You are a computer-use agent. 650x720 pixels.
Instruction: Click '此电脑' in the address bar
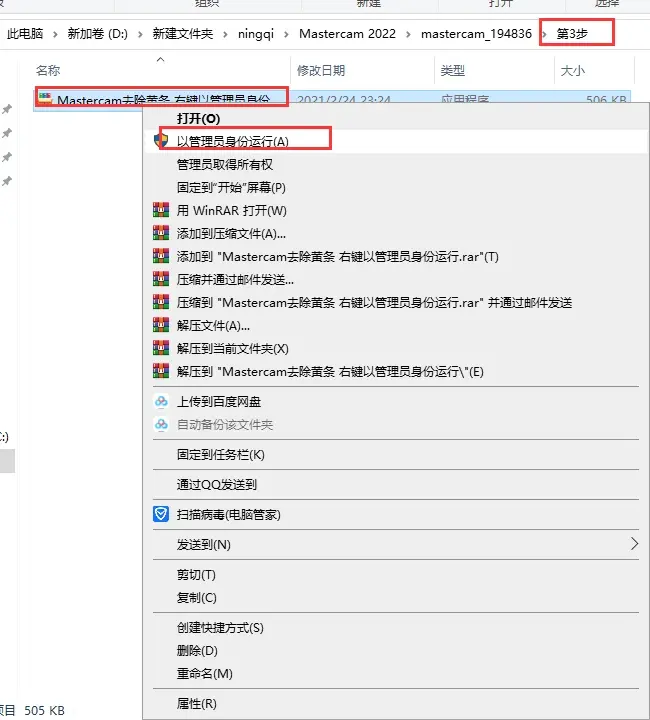(25, 34)
